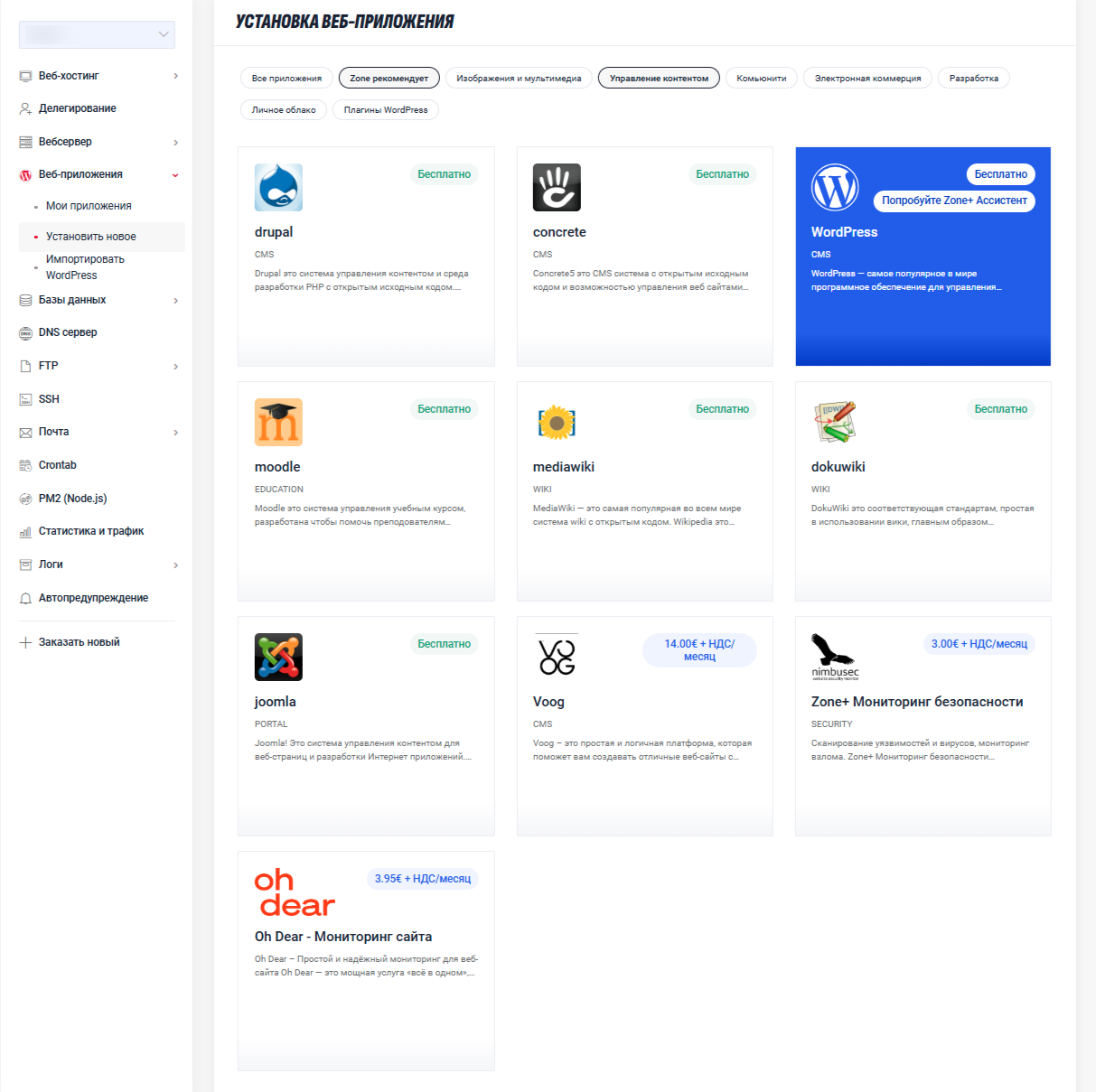The width and height of the screenshot is (1096, 1092).
Task: Select the Разработка filter
Action: 974,78
